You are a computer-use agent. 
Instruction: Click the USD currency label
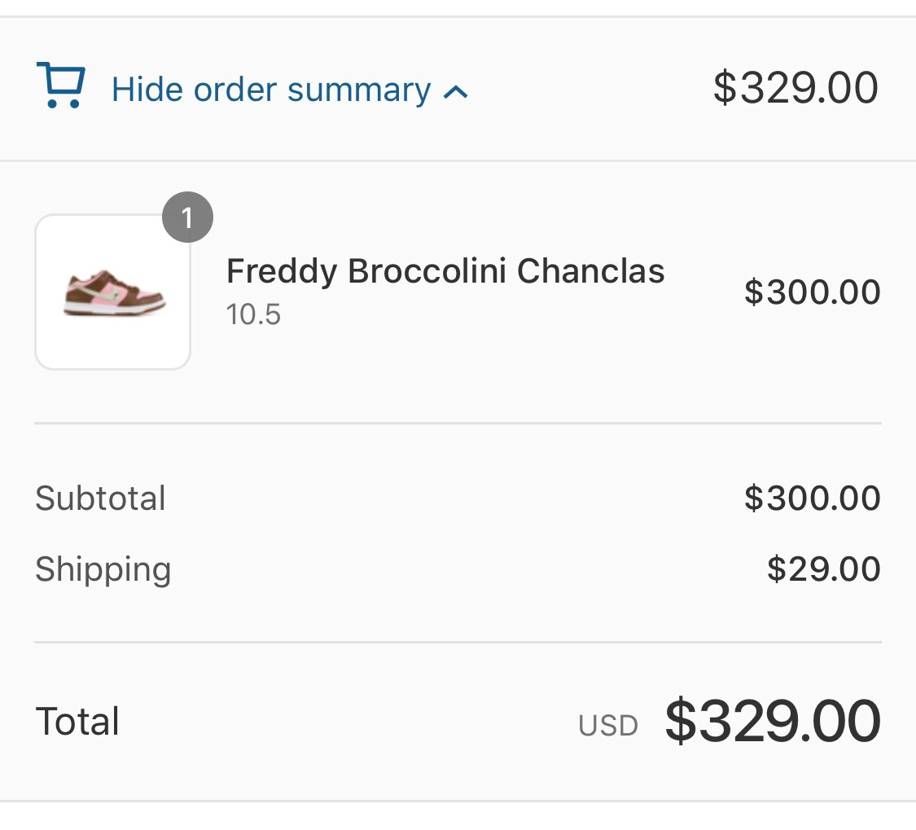(608, 725)
